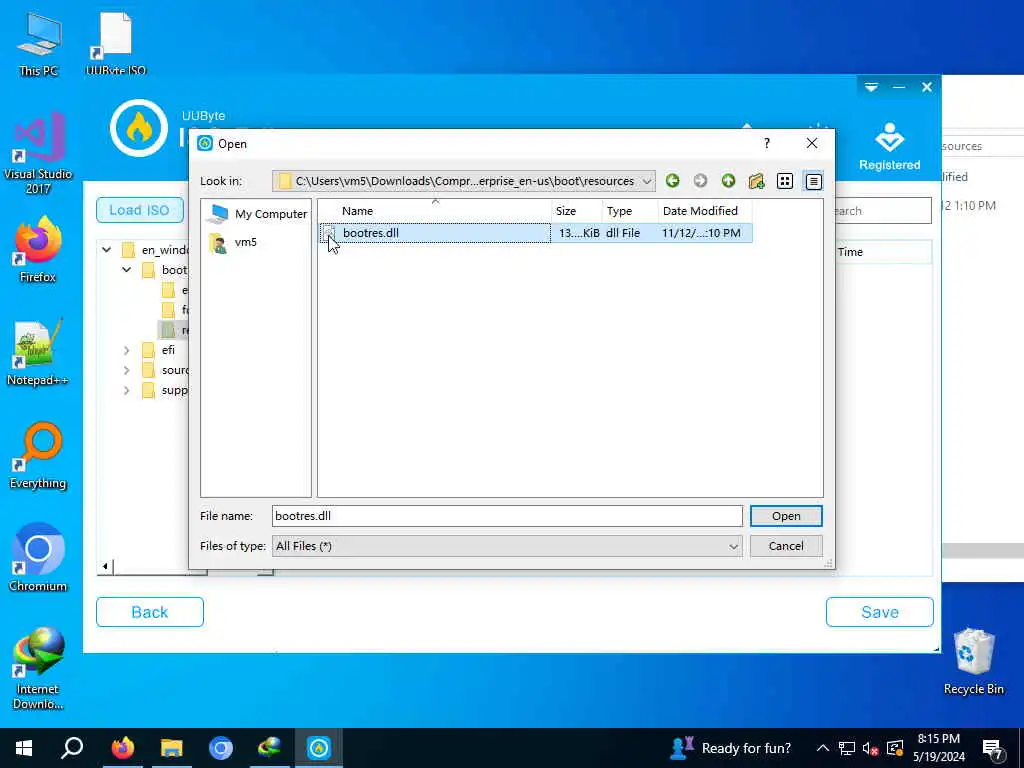Sort files by Type column header

pyautogui.click(x=630, y=211)
